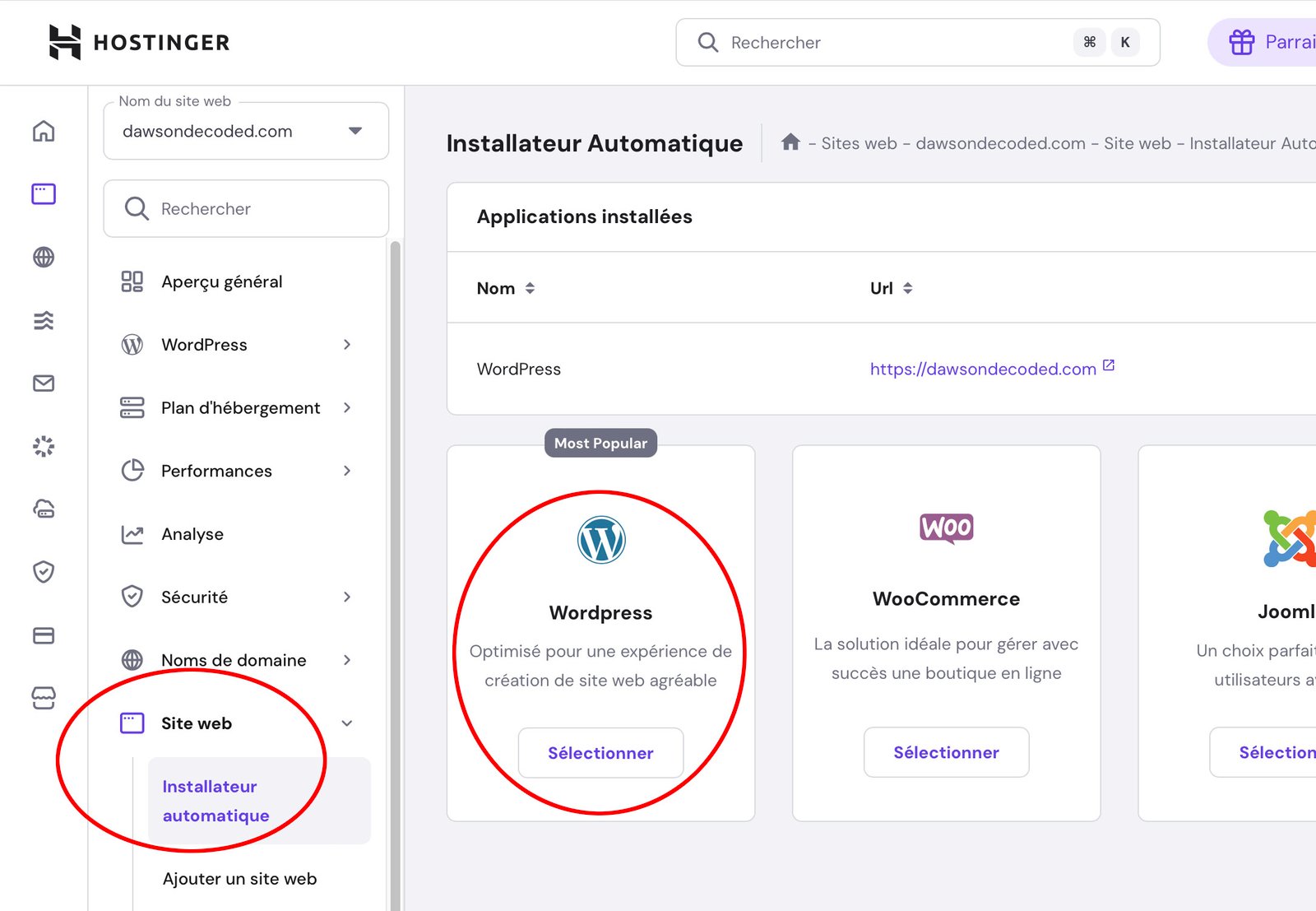Open the Installateur automatique menu entry

[x=215, y=801]
